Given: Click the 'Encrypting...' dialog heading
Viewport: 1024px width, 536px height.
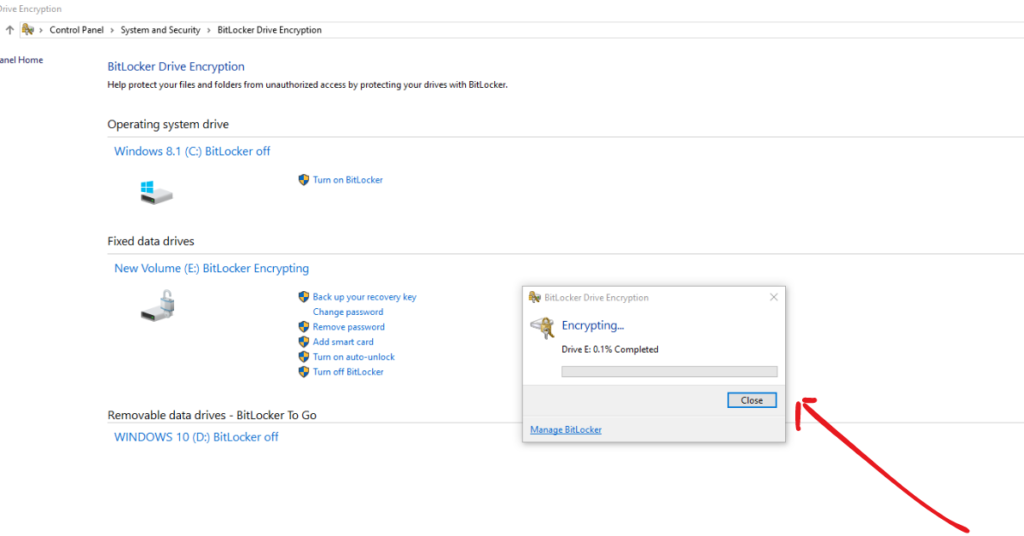Looking at the screenshot, I should point(592,325).
